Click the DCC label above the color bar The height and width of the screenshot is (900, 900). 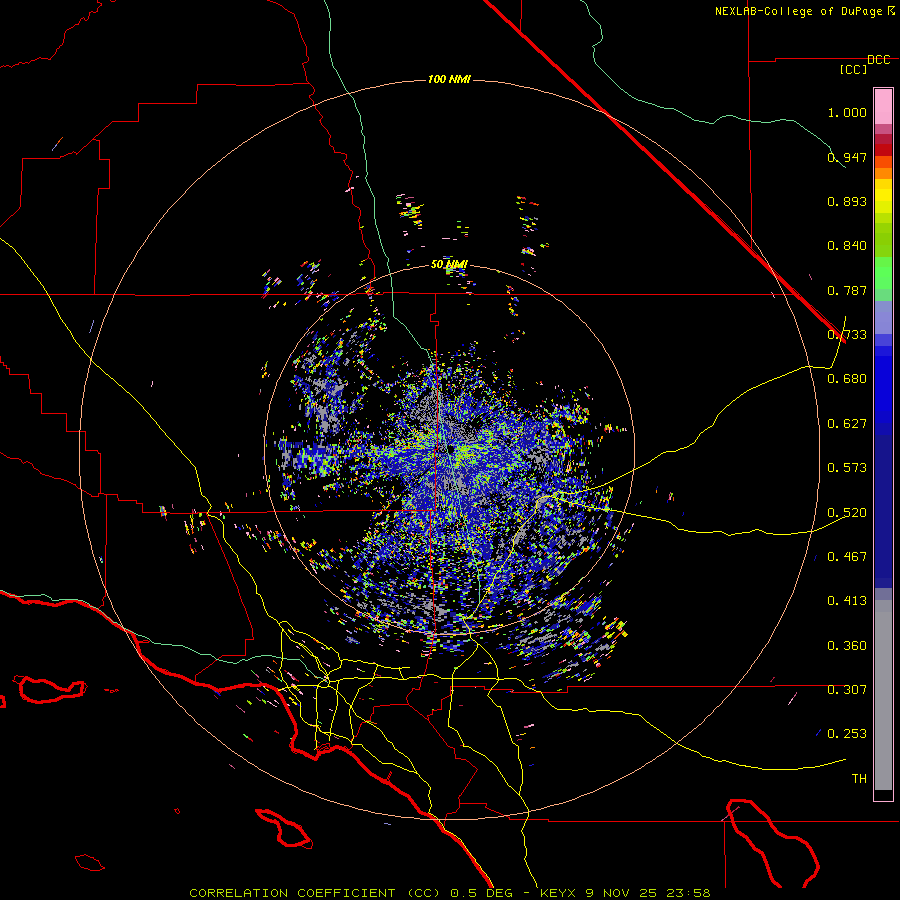tap(878, 60)
